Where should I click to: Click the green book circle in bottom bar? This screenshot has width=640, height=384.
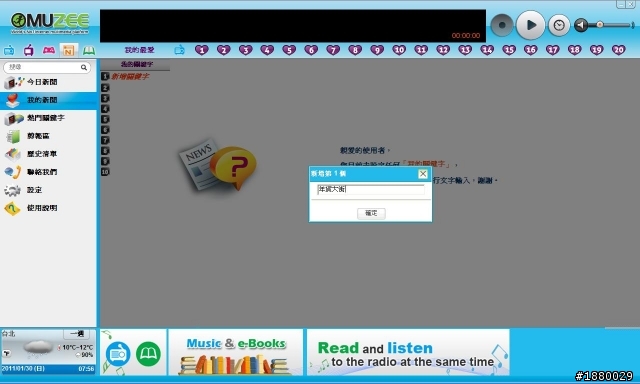[x=148, y=353]
